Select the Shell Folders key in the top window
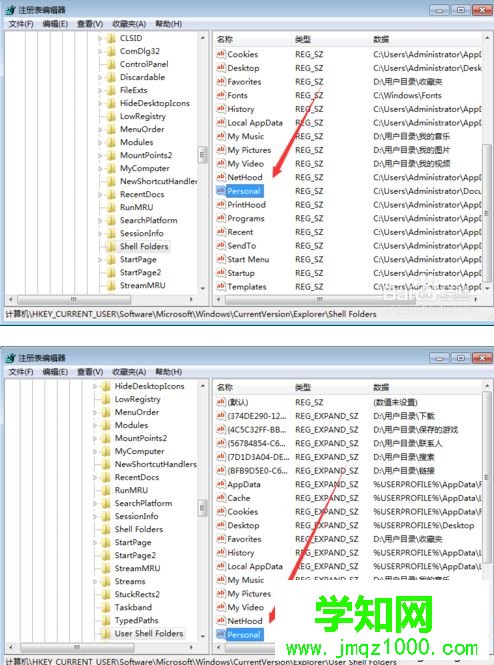494x665 pixels. tap(144, 246)
